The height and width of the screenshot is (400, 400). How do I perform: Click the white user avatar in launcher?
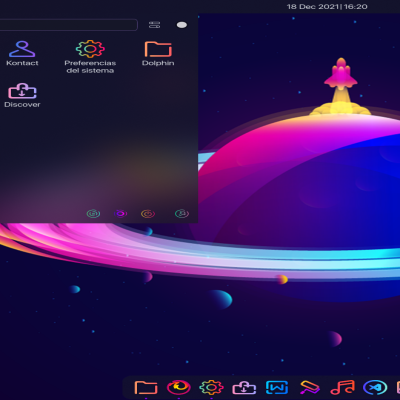point(182,25)
